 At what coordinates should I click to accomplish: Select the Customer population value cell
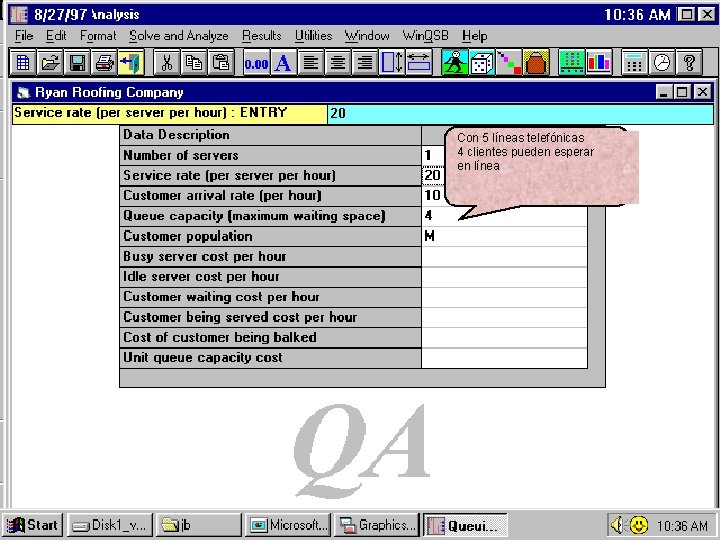(504, 236)
